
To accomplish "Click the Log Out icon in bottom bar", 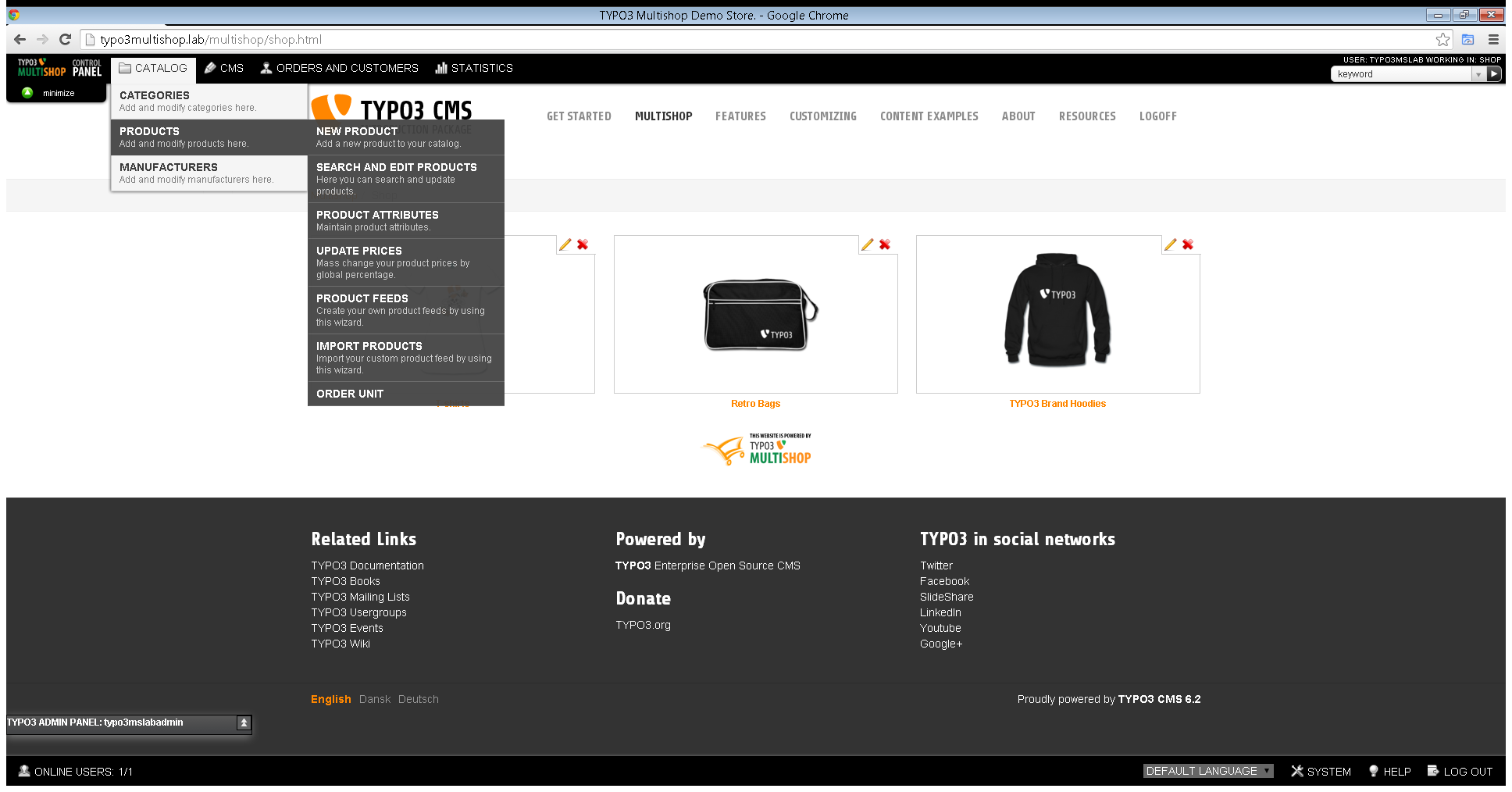I will [1433, 771].
